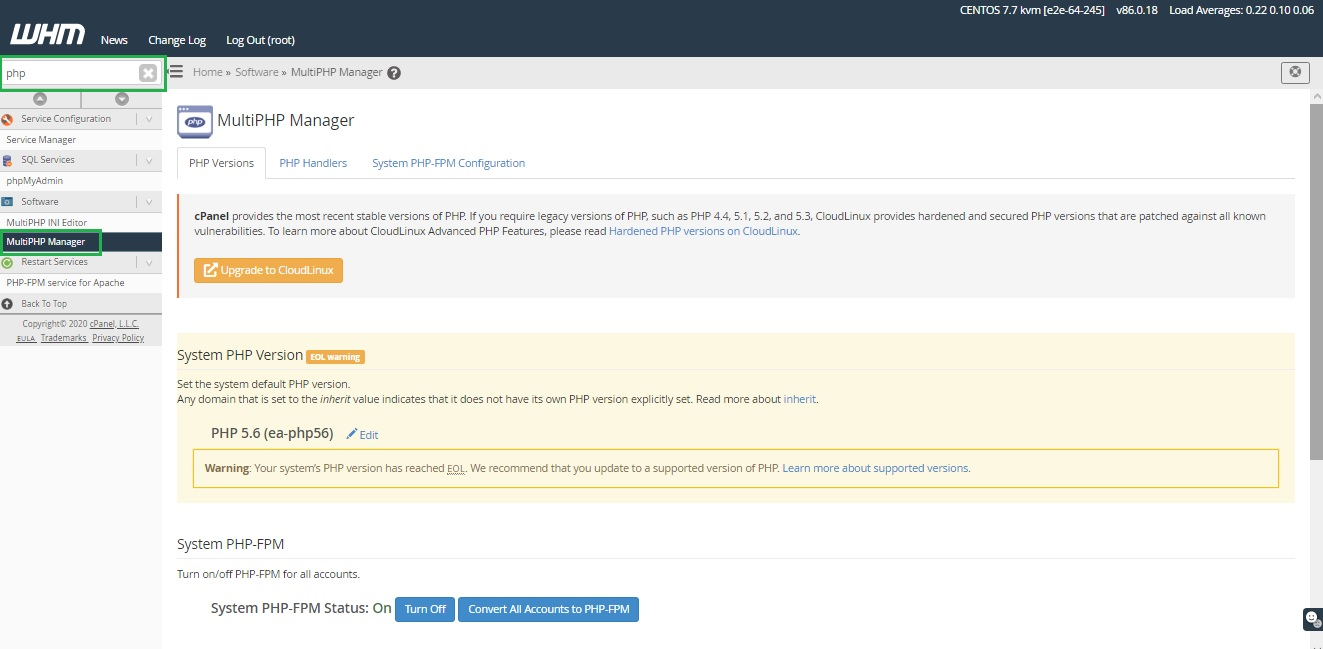Clear the php search box text
This screenshot has height=649, width=1323.
pos(148,73)
